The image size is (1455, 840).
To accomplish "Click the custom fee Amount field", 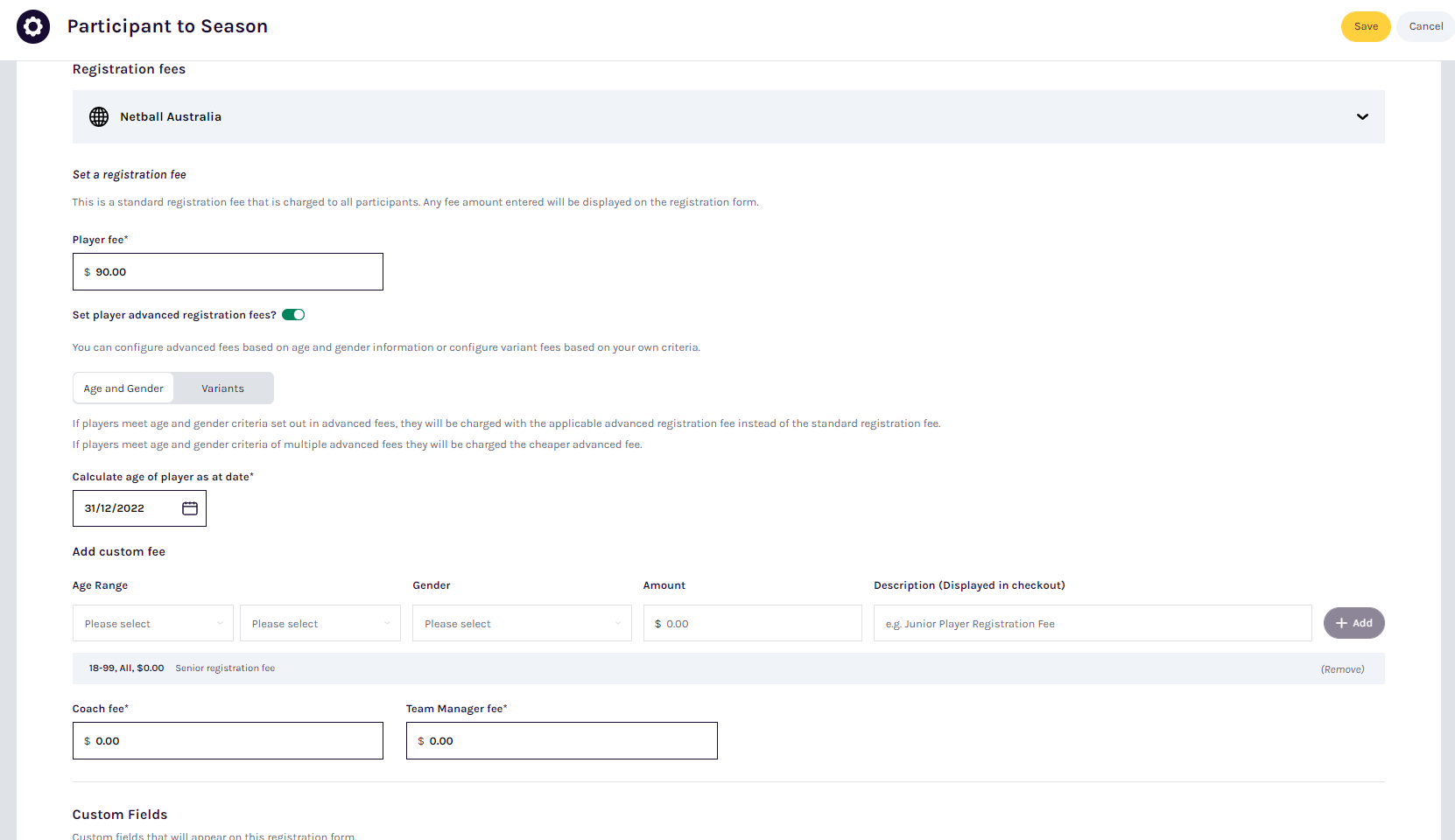I will [x=753, y=623].
